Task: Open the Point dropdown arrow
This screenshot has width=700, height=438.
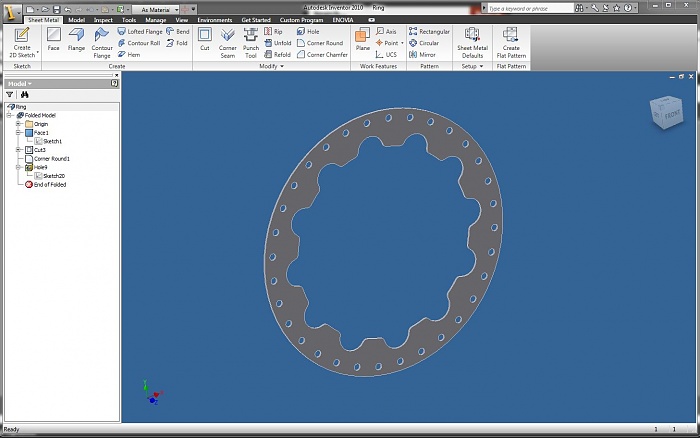Action: (x=402, y=43)
